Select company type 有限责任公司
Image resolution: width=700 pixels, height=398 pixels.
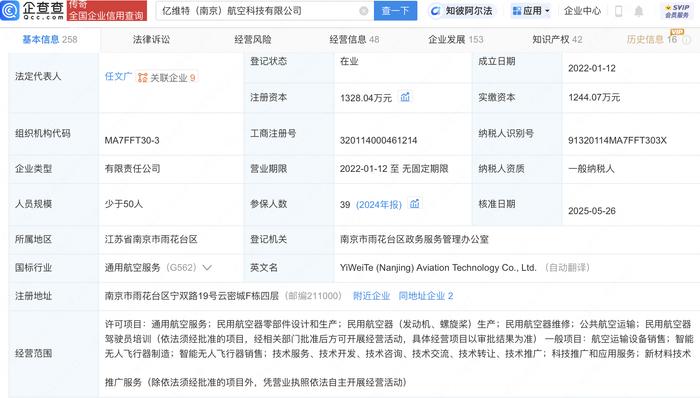tap(132, 169)
